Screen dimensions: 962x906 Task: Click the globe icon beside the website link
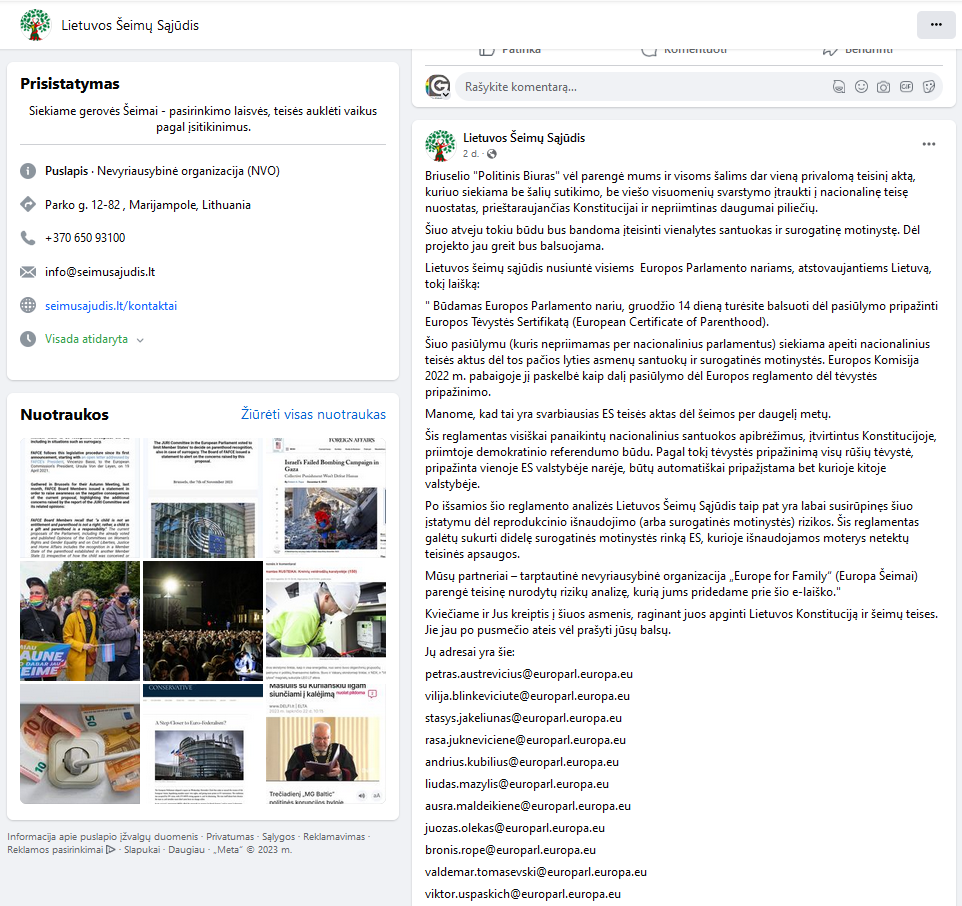tap(28, 305)
